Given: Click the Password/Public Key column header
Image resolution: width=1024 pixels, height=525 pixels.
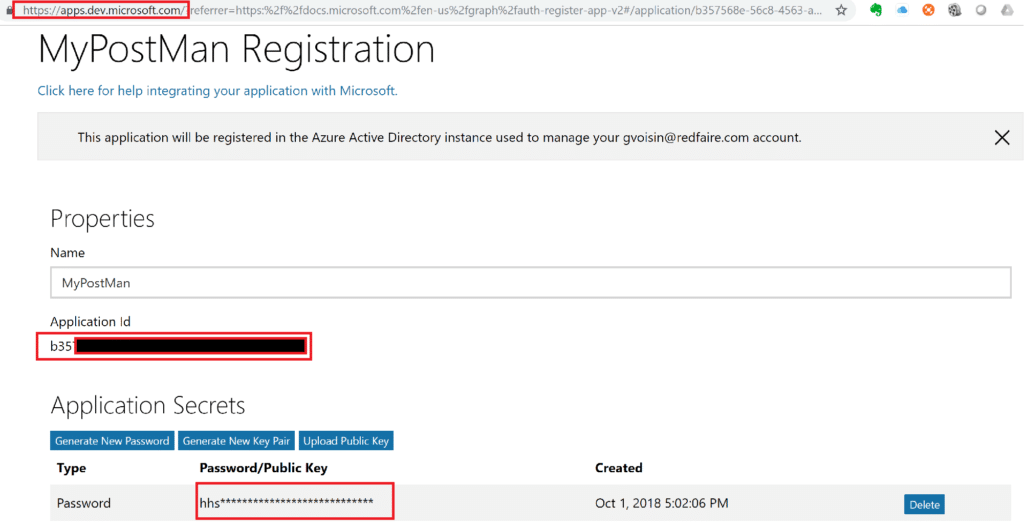Looking at the screenshot, I should [263, 468].
